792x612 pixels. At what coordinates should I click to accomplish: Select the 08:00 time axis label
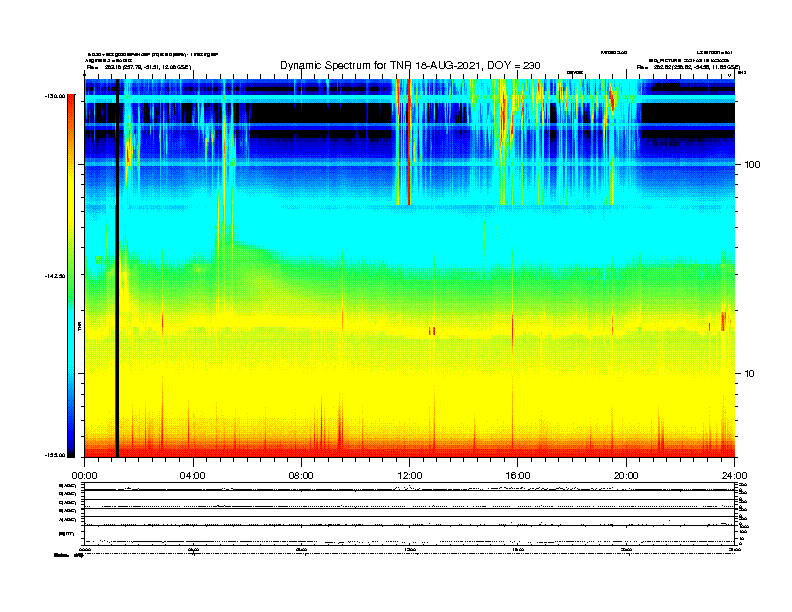[301, 476]
